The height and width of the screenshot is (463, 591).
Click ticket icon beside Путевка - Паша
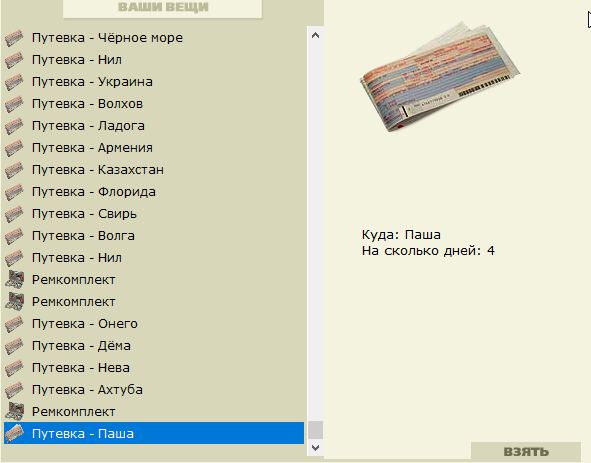click(x=14, y=434)
